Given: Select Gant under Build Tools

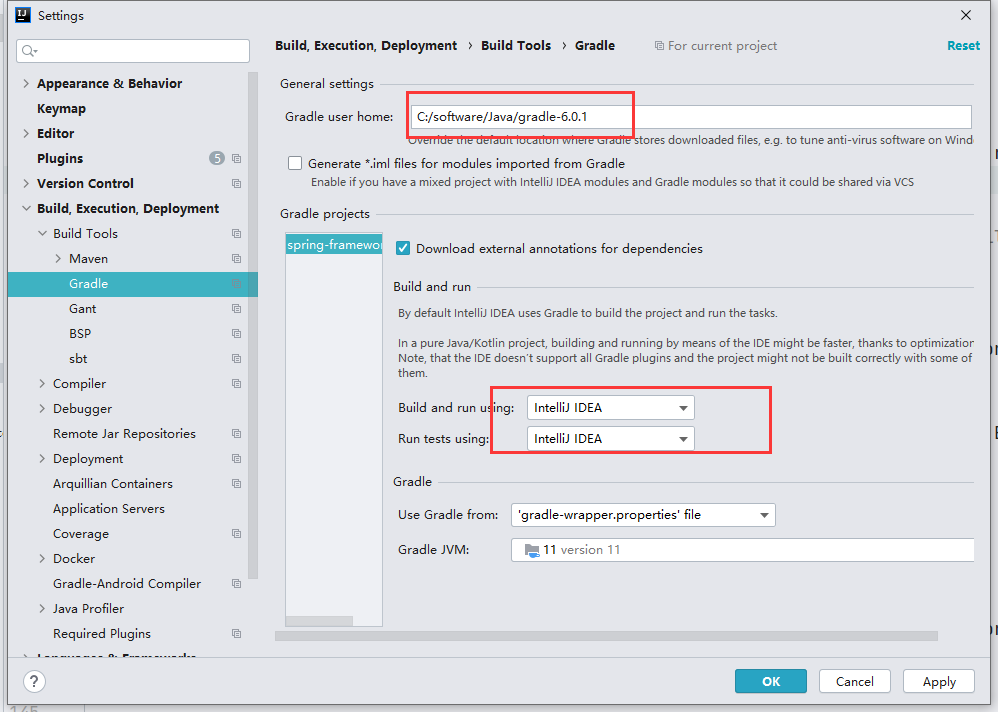Looking at the screenshot, I should coord(82,309).
